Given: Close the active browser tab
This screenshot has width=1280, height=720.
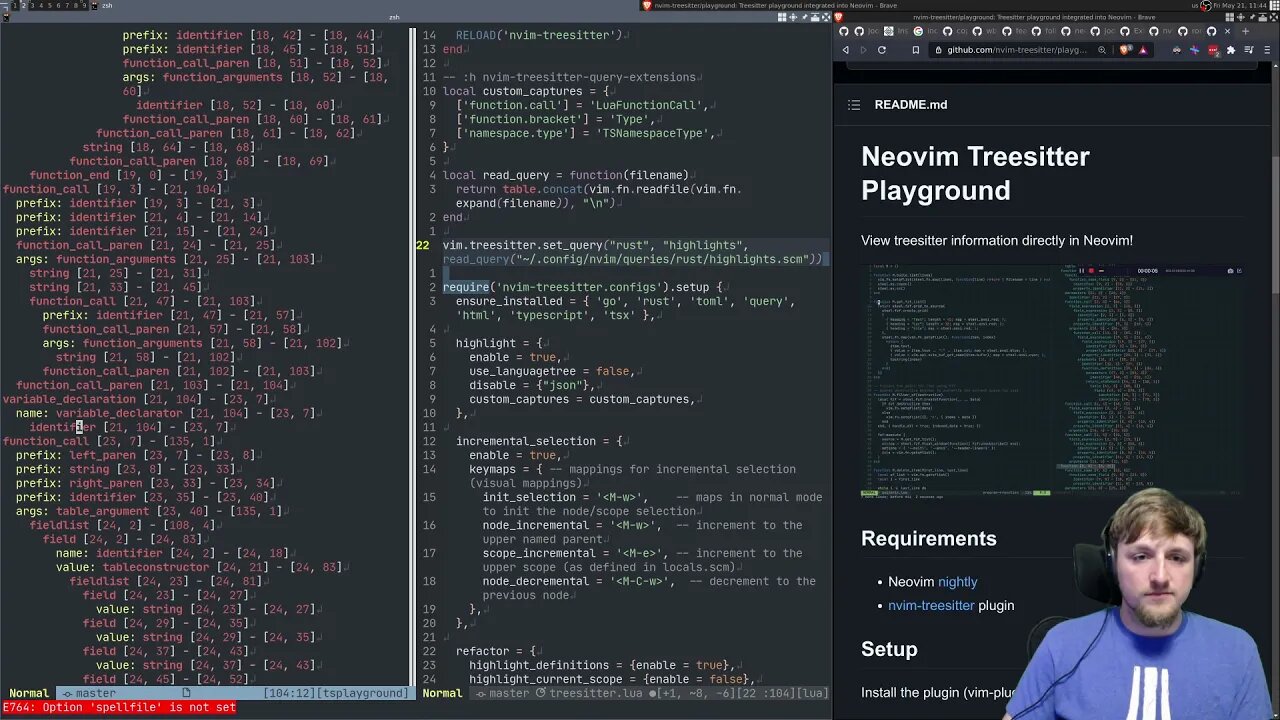Looking at the screenshot, I should [1227, 31].
